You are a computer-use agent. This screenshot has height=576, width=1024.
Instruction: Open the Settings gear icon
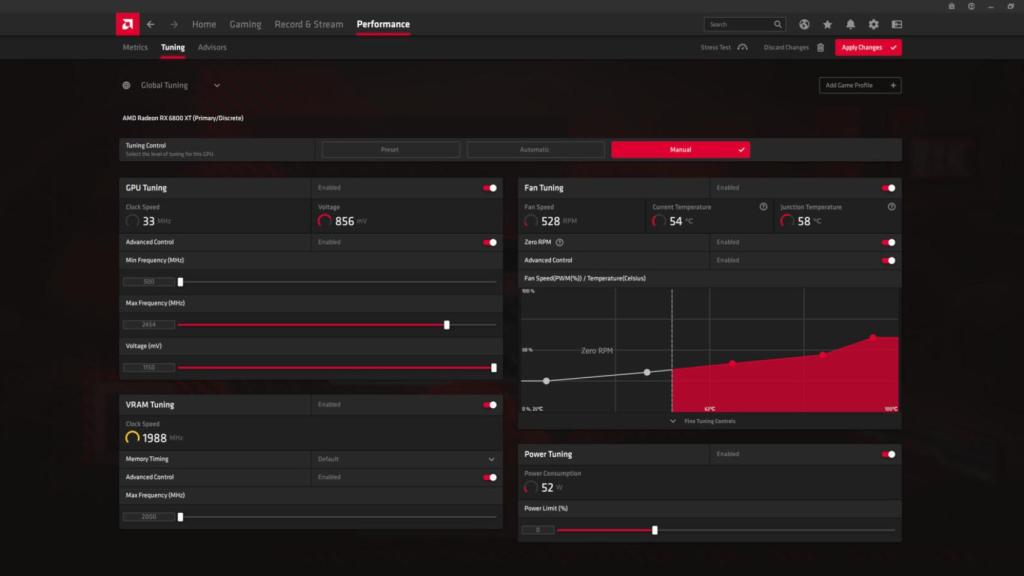tap(872, 23)
